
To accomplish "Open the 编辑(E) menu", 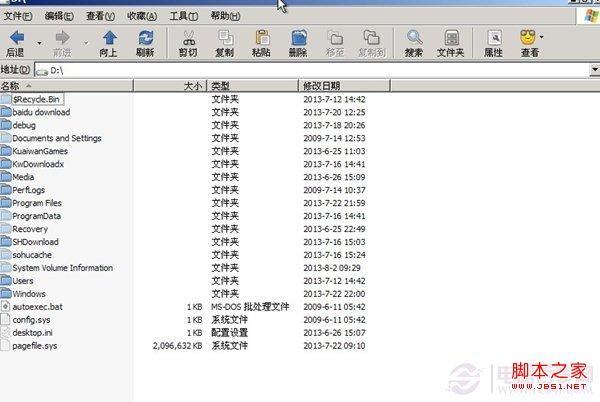I will [59, 16].
